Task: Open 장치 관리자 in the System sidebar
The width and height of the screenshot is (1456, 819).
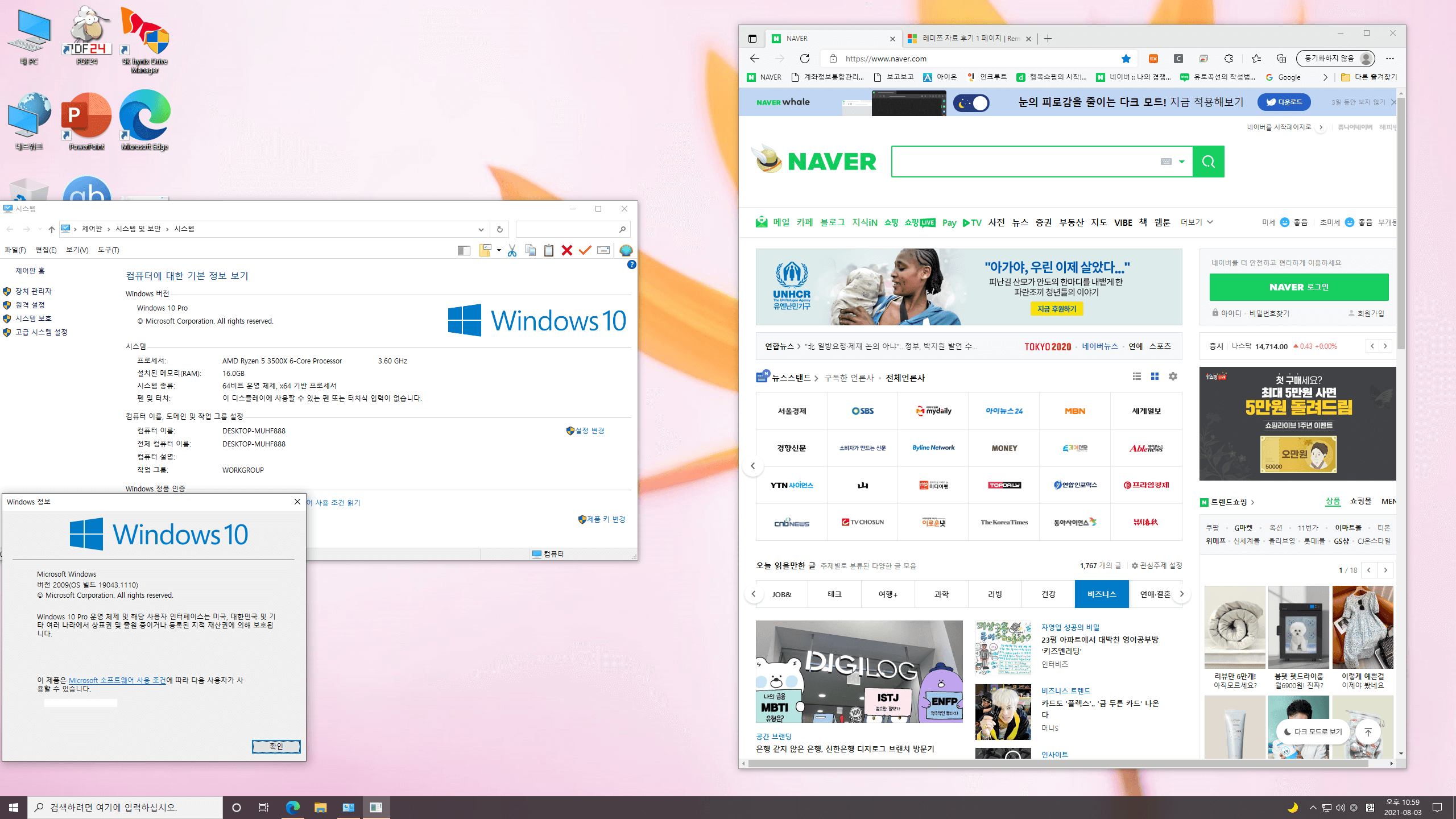Action: click(34, 291)
